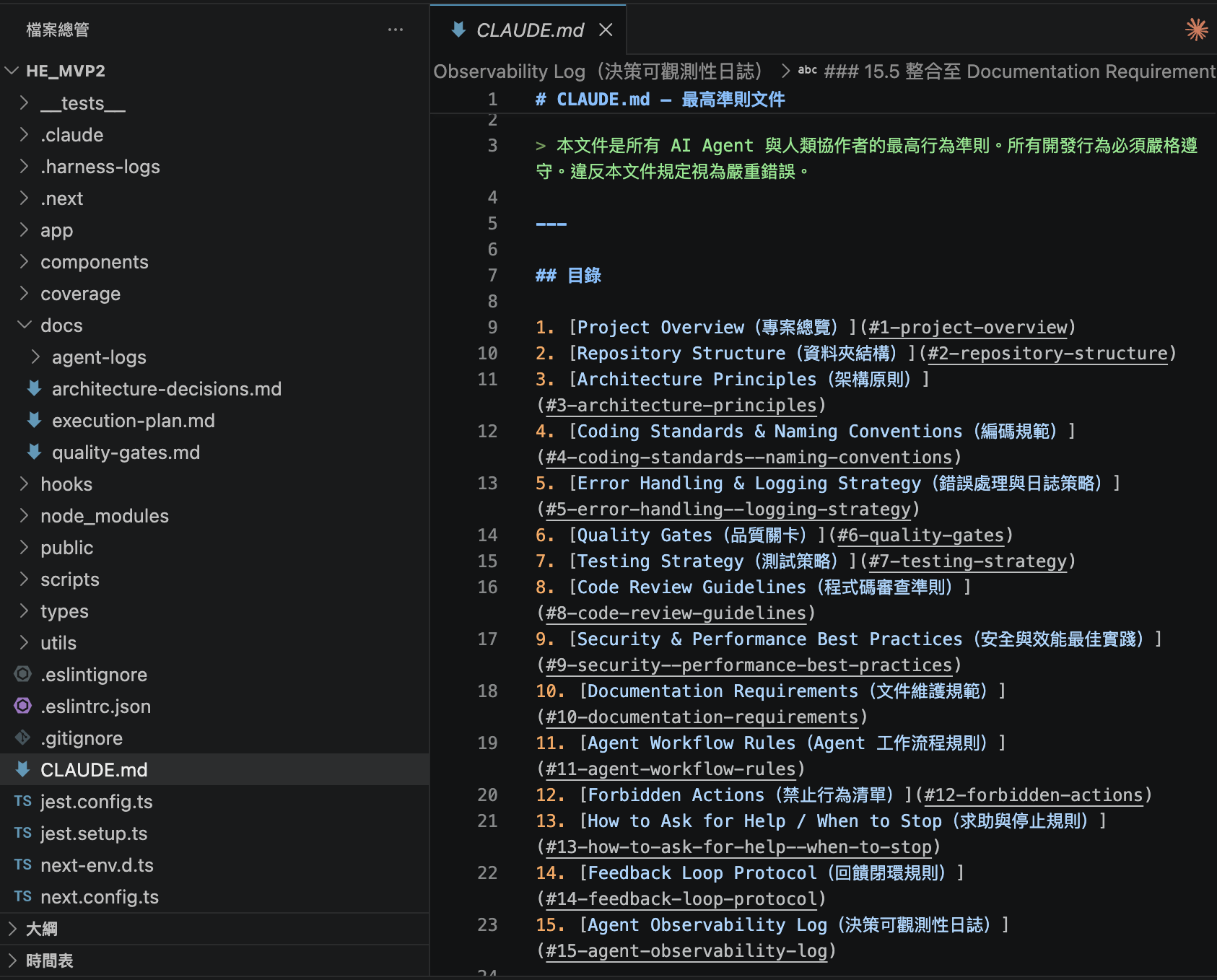The width and height of the screenshot is (1217, 980).
Task: Switch to the CLAUDE.md tab
Action: tap(528, 30)
